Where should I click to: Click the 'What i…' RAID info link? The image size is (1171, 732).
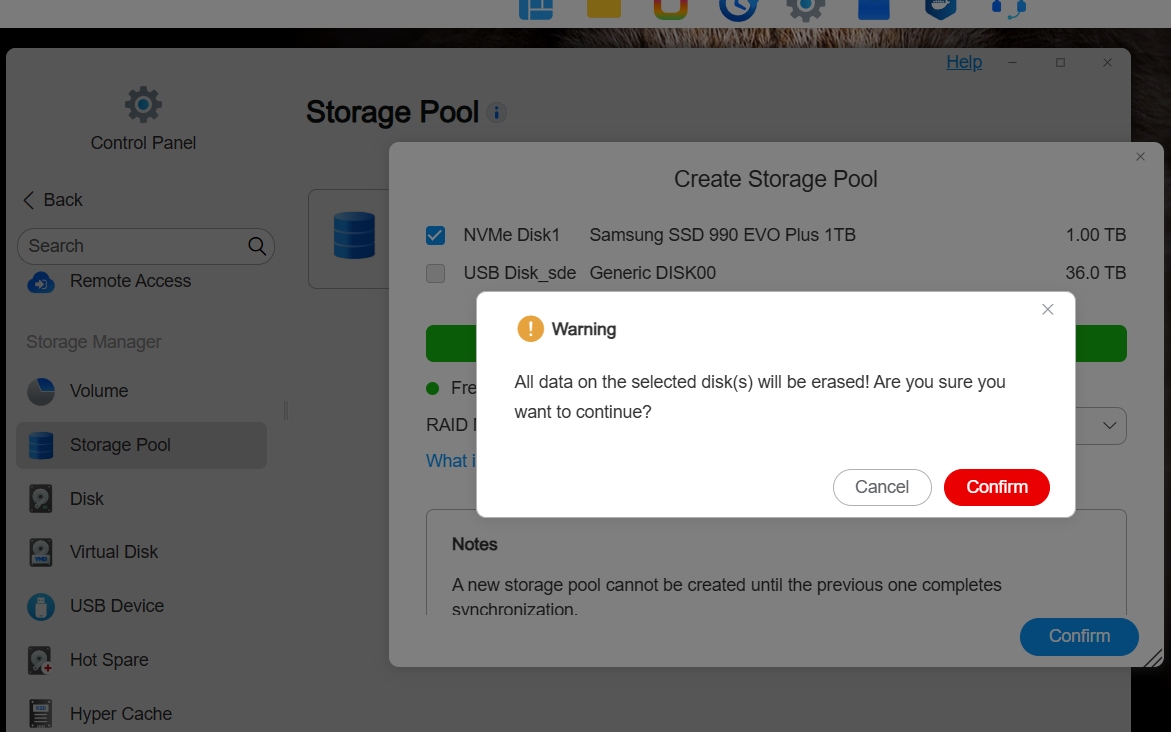click(450, 461)
